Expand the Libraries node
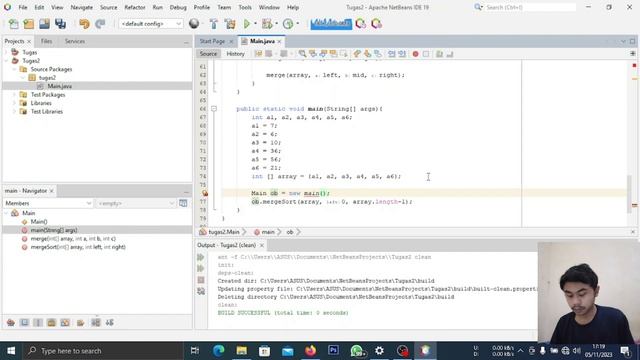 pyautogui.click(x=14, y=103)
